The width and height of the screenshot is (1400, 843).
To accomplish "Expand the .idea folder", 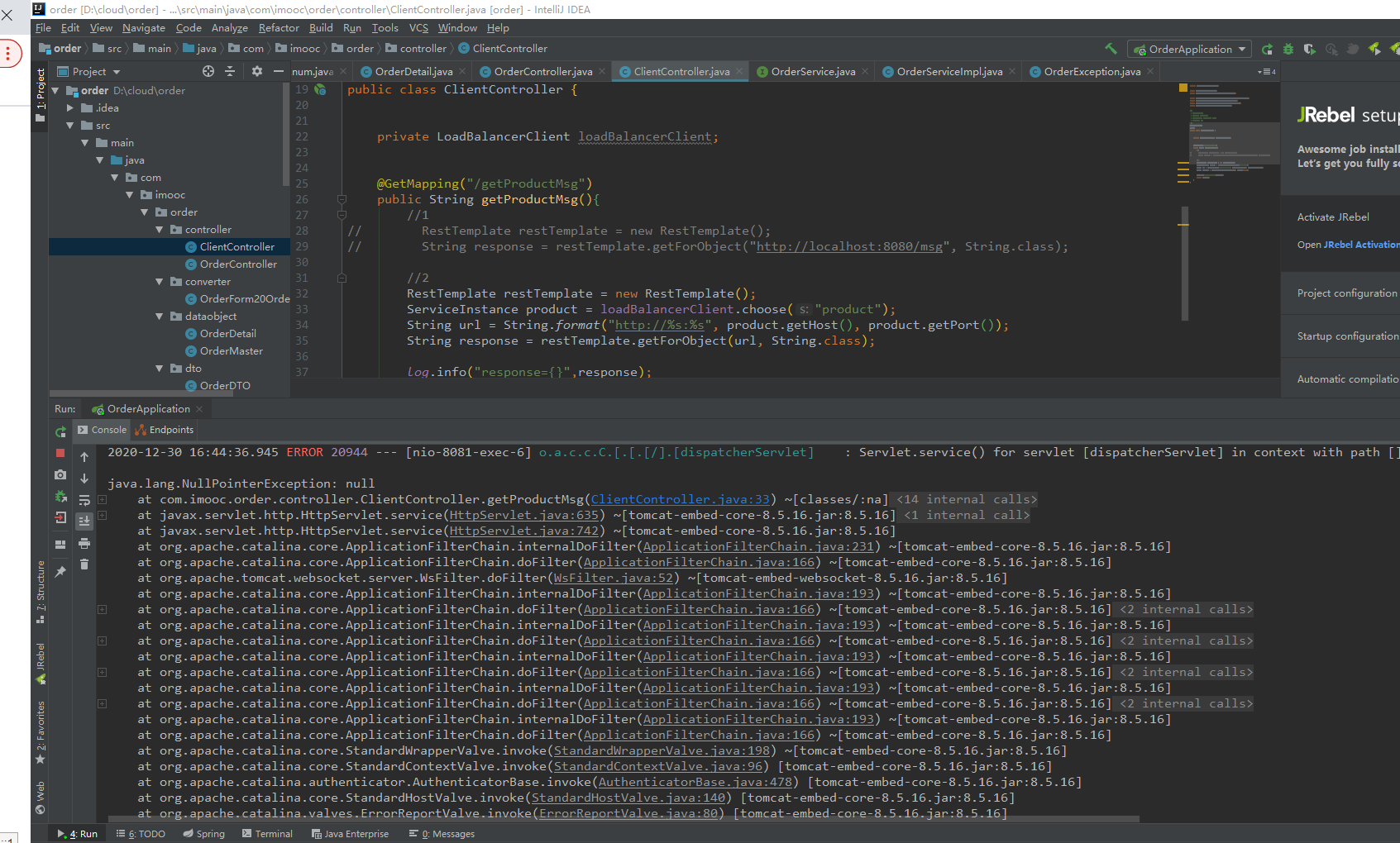I will point(70,108).
